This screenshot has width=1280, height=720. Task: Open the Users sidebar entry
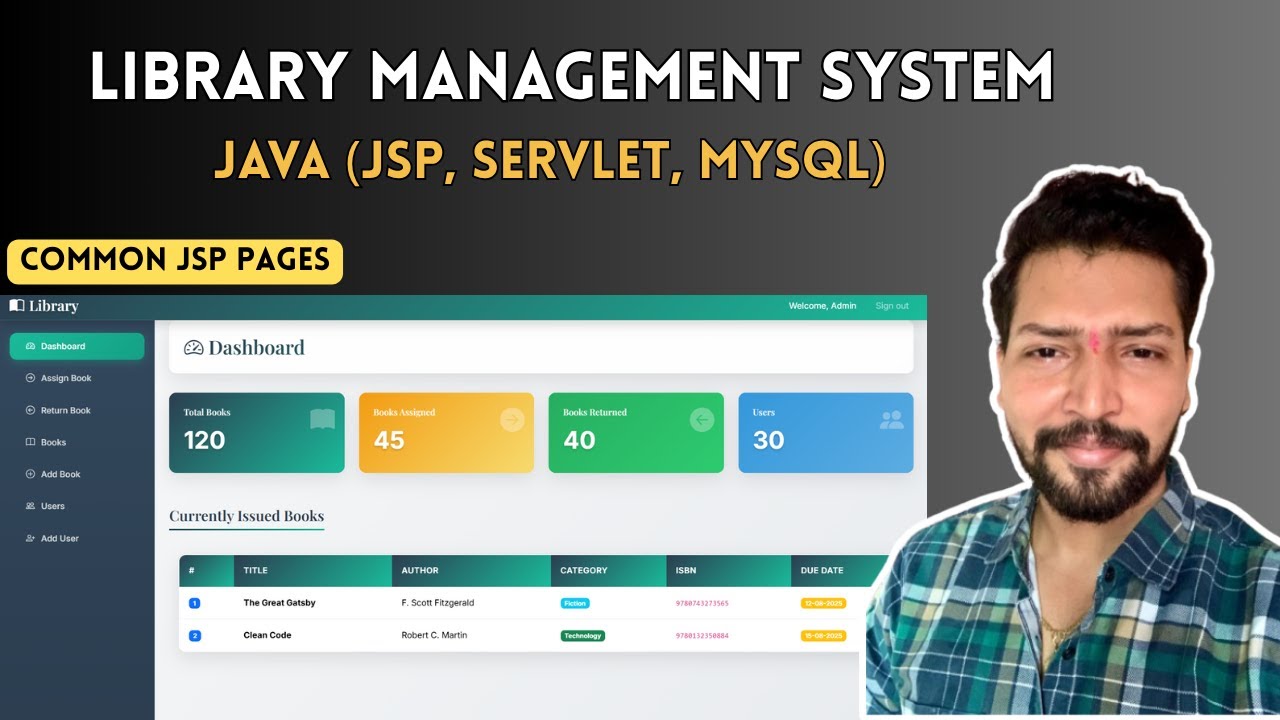tap(77, 506)
